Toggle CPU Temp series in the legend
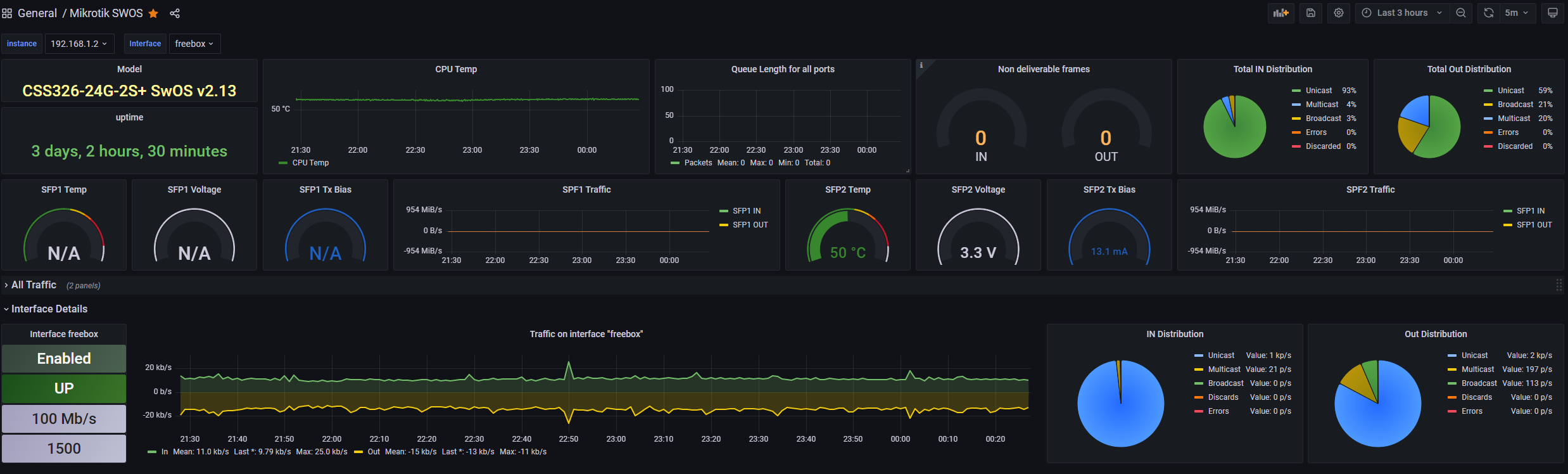 (x=310, y=163)
